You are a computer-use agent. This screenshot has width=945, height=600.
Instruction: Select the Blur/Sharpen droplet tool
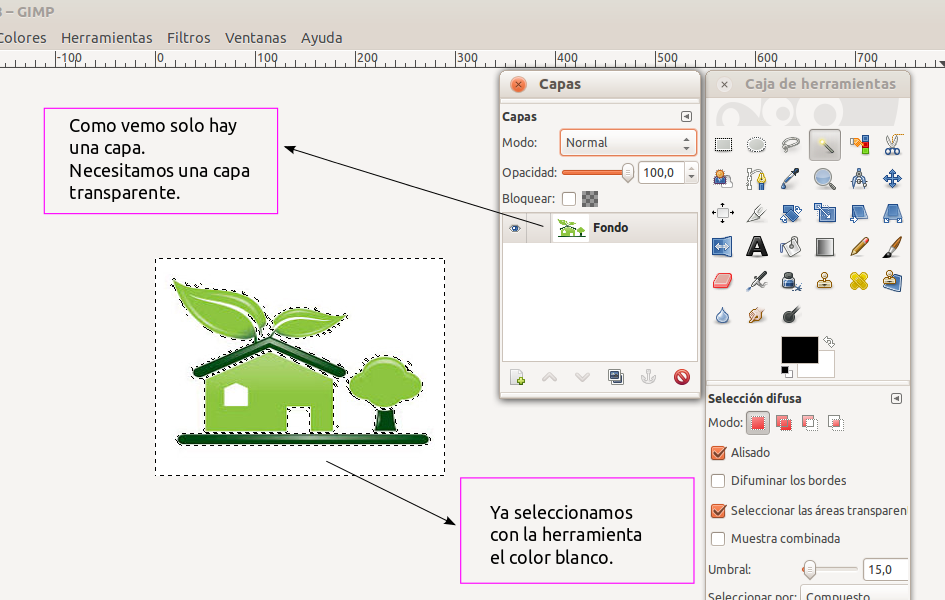(723, 315)
